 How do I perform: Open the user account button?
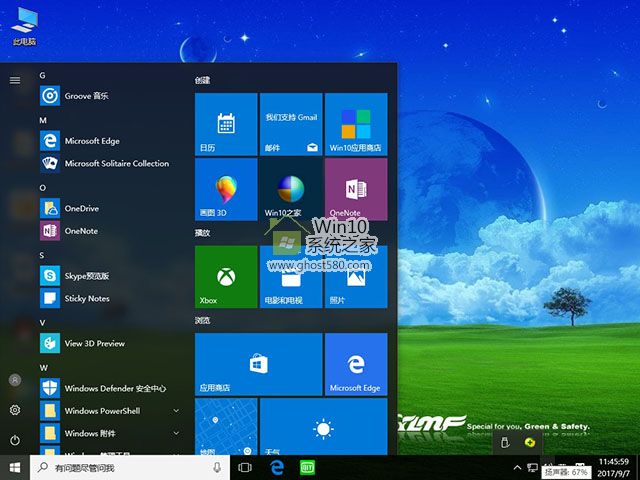(x=15, y=380)
